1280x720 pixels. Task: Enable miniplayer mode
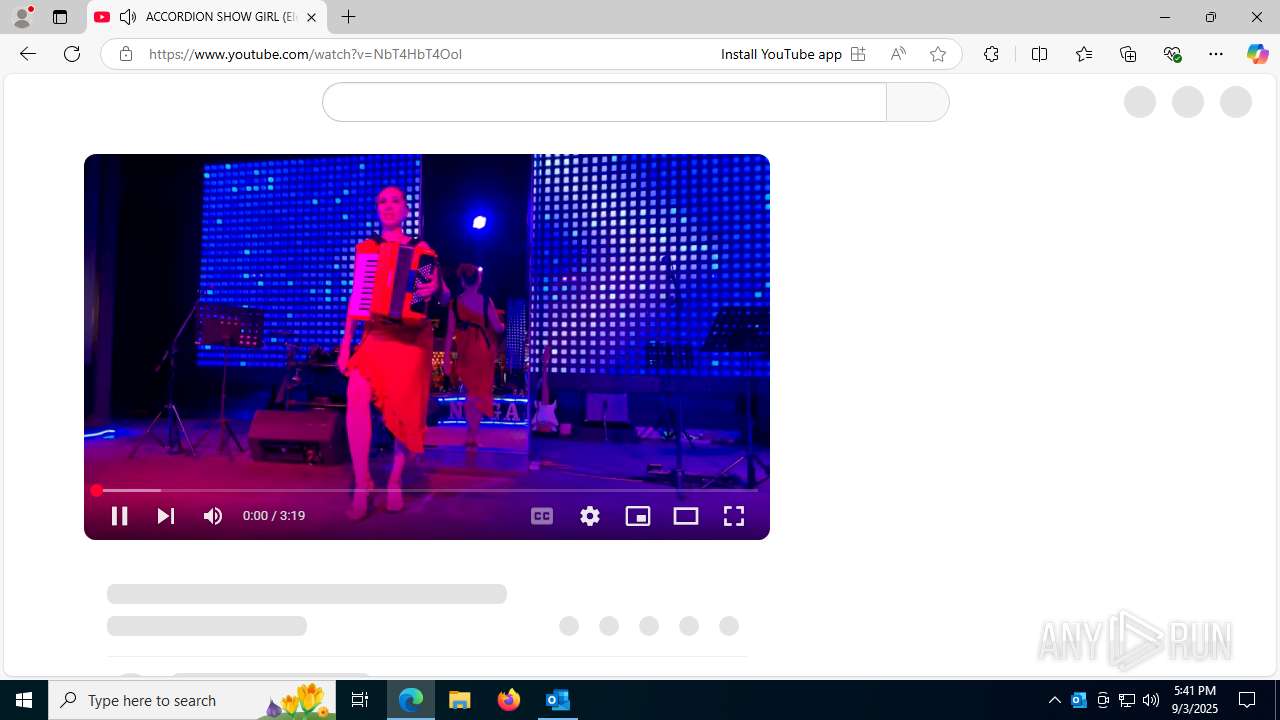[x=638, y=516]
